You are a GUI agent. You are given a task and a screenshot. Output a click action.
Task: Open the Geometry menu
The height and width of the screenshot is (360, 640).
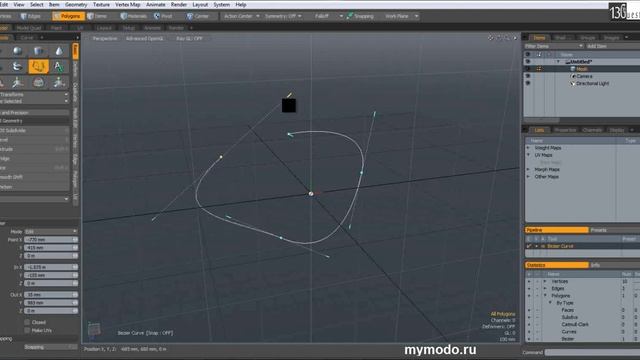76,4
